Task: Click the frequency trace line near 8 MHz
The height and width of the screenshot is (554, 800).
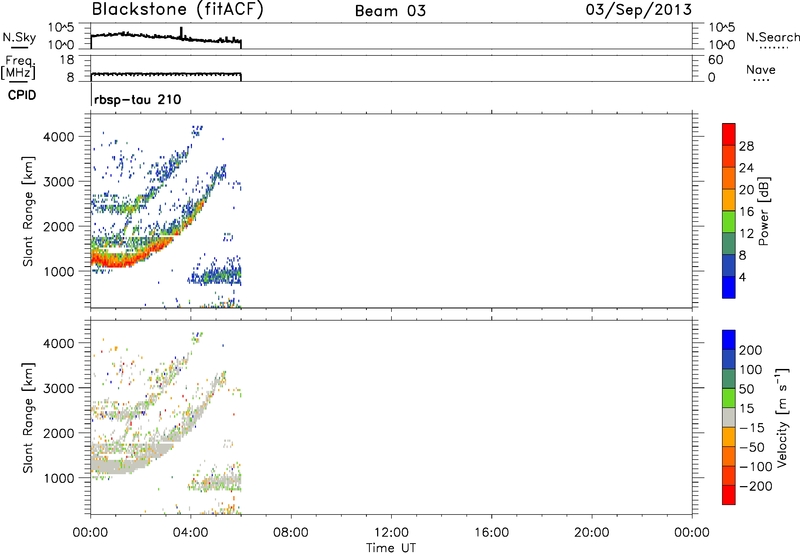Action: point(166,74)
